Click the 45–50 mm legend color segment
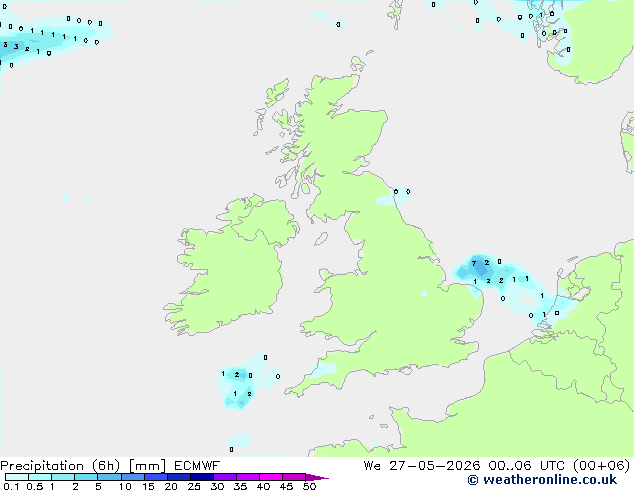The width and height of the screenshot is (634, 490). point(294,477)
